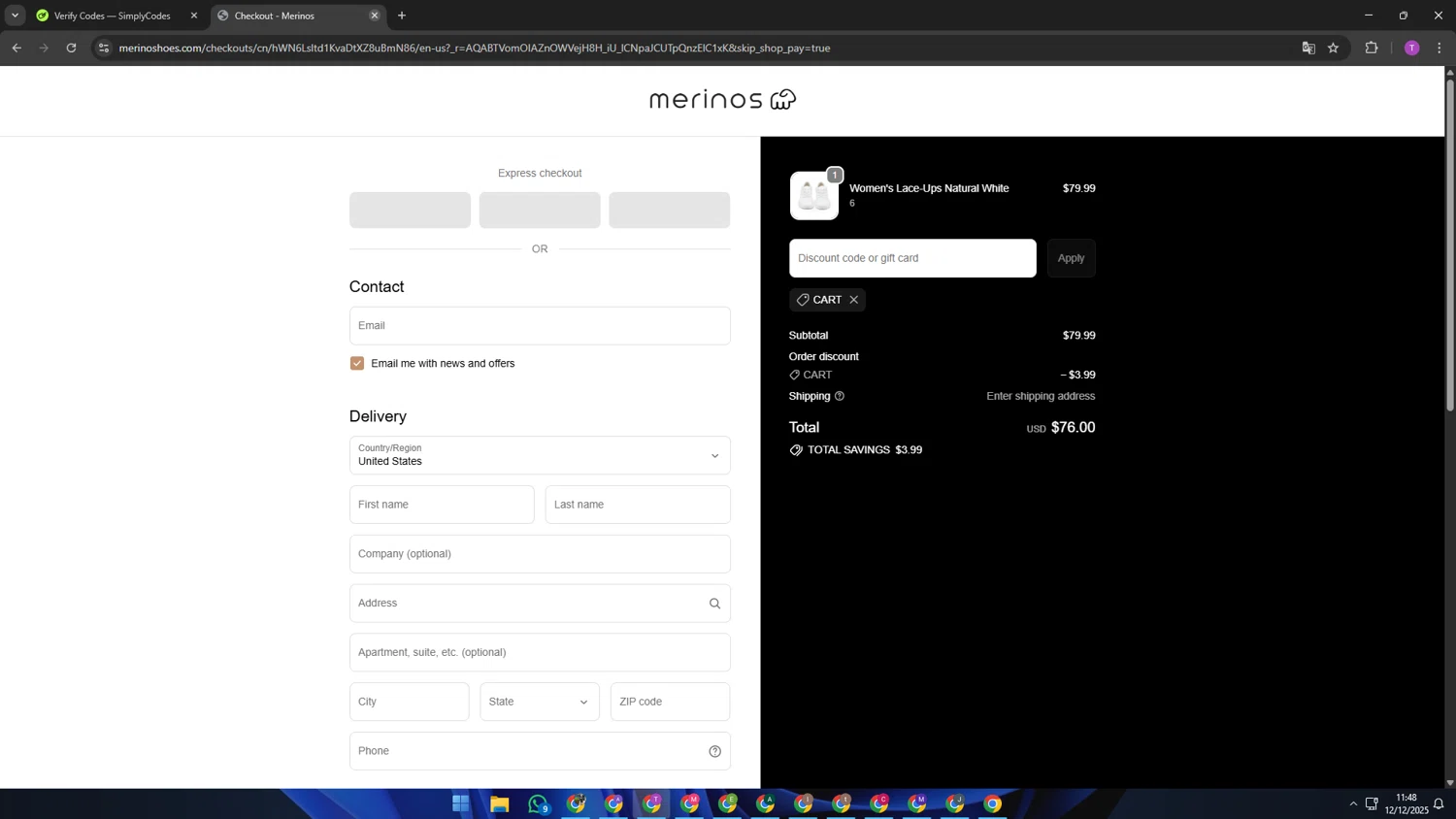The image size is (1456, 819).
Task: Click the Women's Lace-Ups Natural White name
Action: [929, 188]
